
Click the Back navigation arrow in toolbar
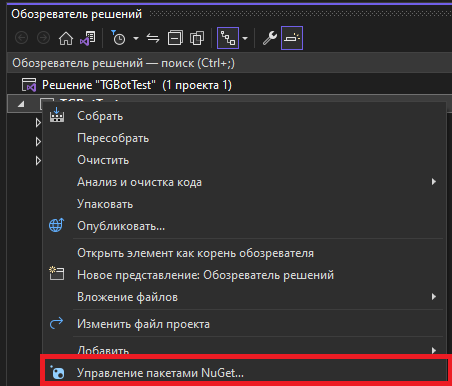[22, 38]
